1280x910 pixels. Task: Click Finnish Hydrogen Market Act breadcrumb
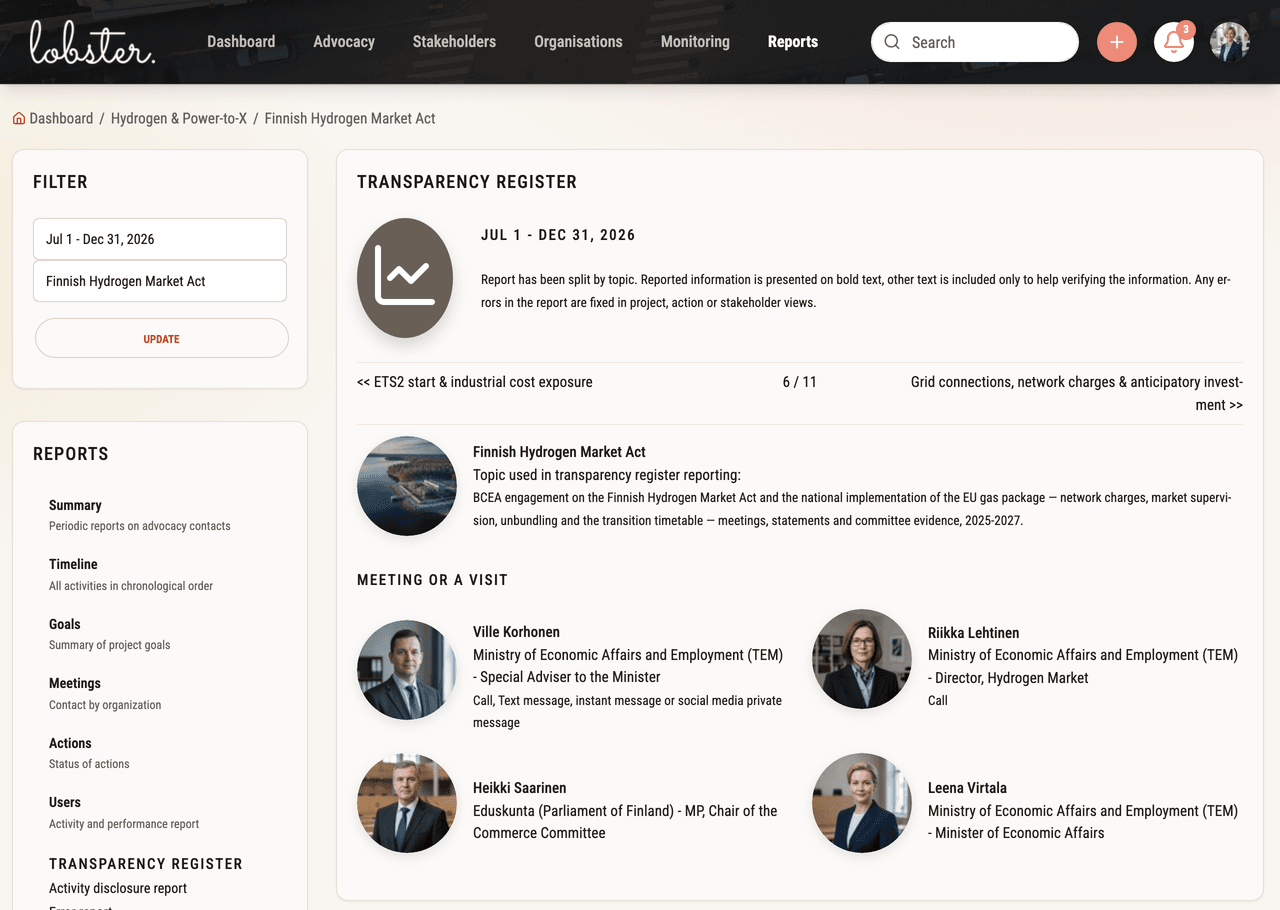click(350, 118)
